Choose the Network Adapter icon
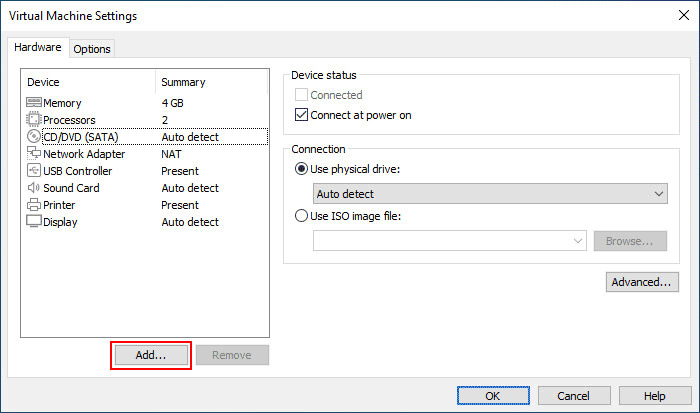Viewport: 700px width, 413px height. point(34,153)
